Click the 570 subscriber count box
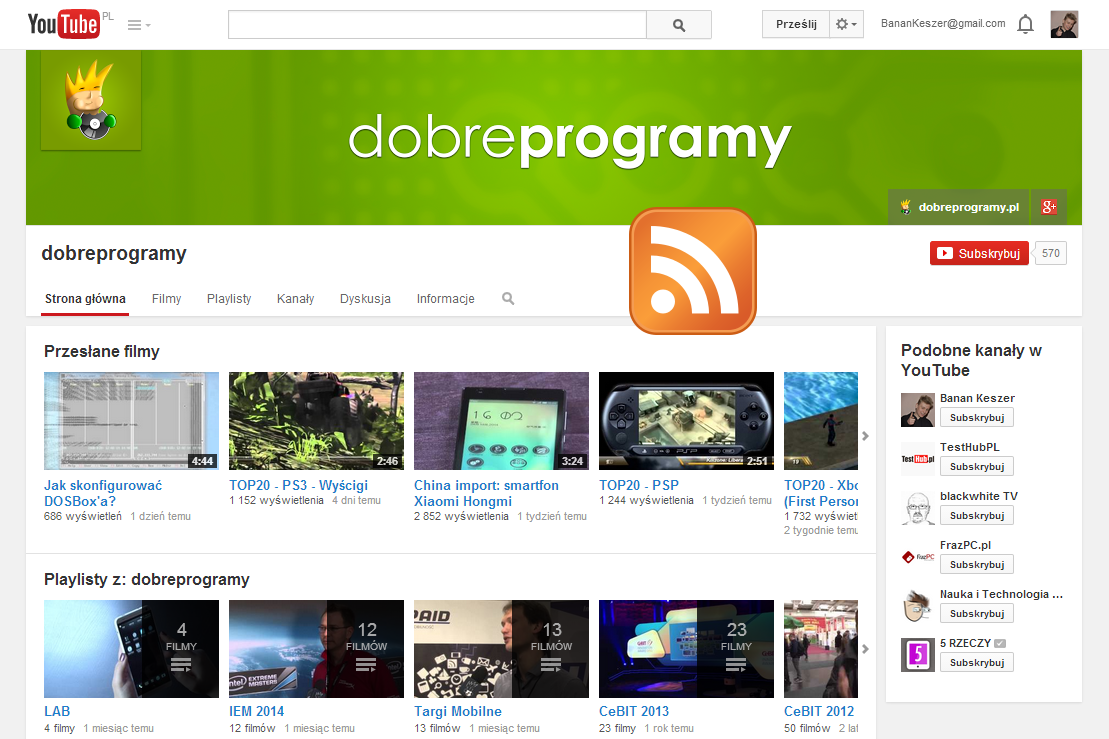Image resolution: width=1109 pixels, height=739 pixels. (x=1050, y=253)
